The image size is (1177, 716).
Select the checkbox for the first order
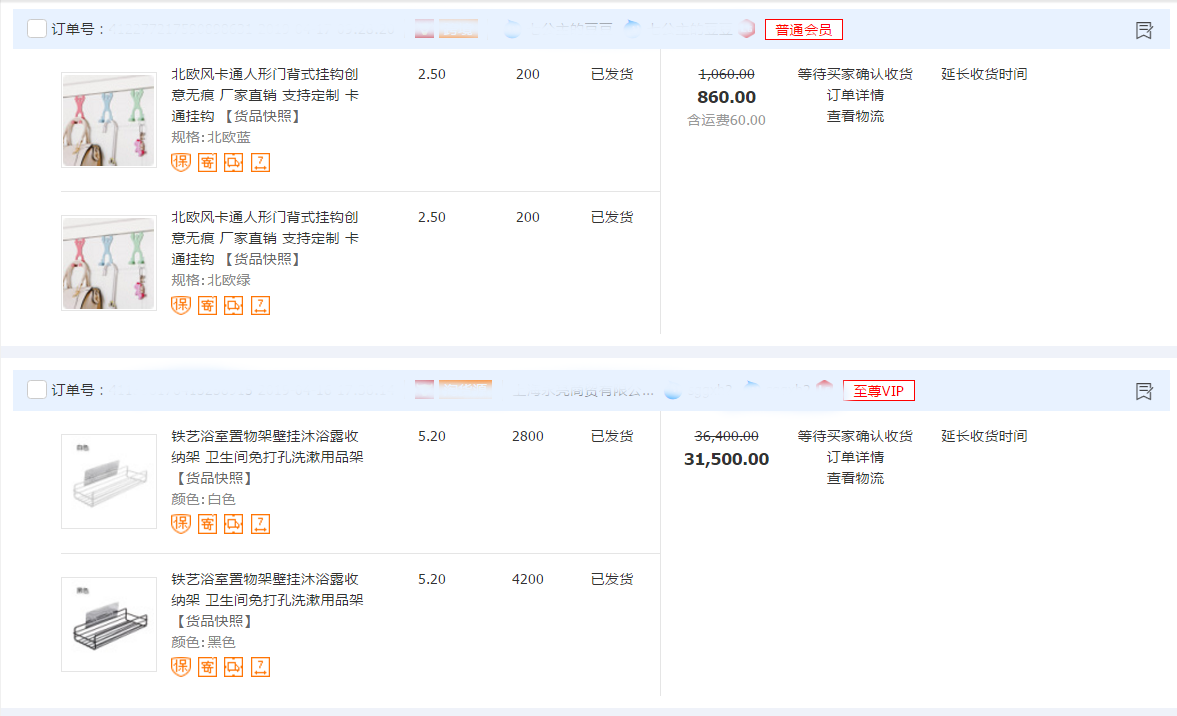point(36,28)
